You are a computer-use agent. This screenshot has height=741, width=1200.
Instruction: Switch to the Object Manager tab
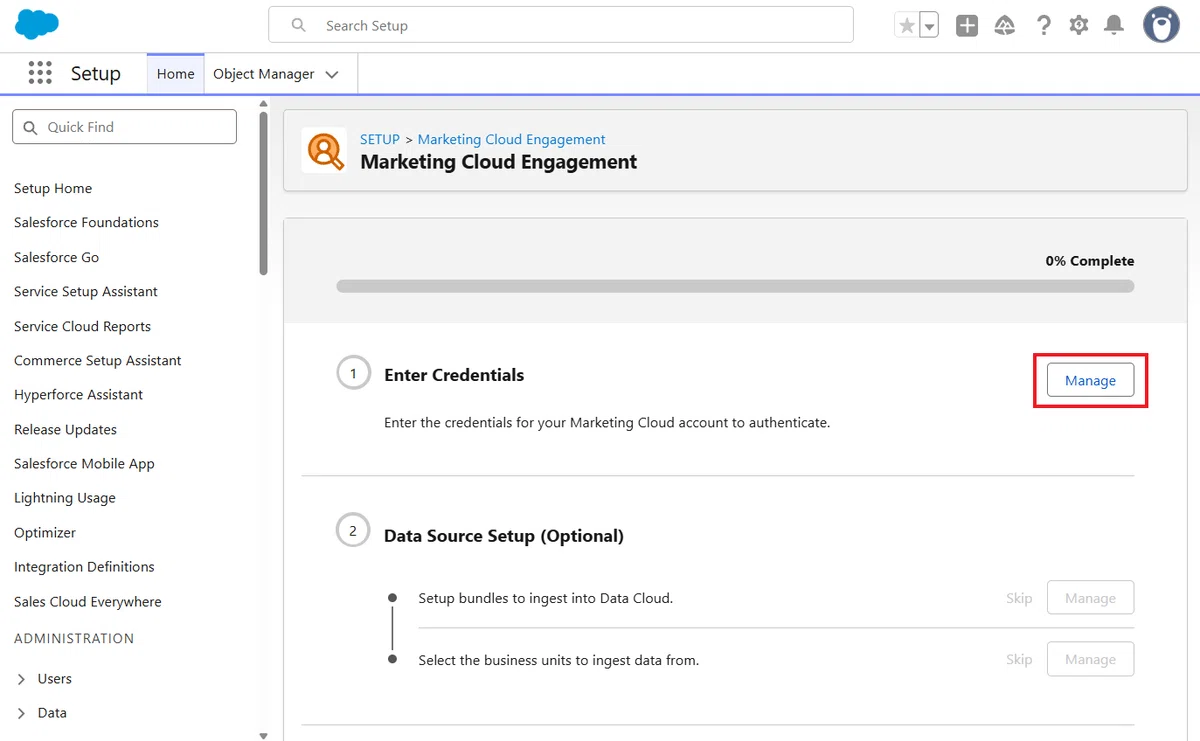[264, 74]
